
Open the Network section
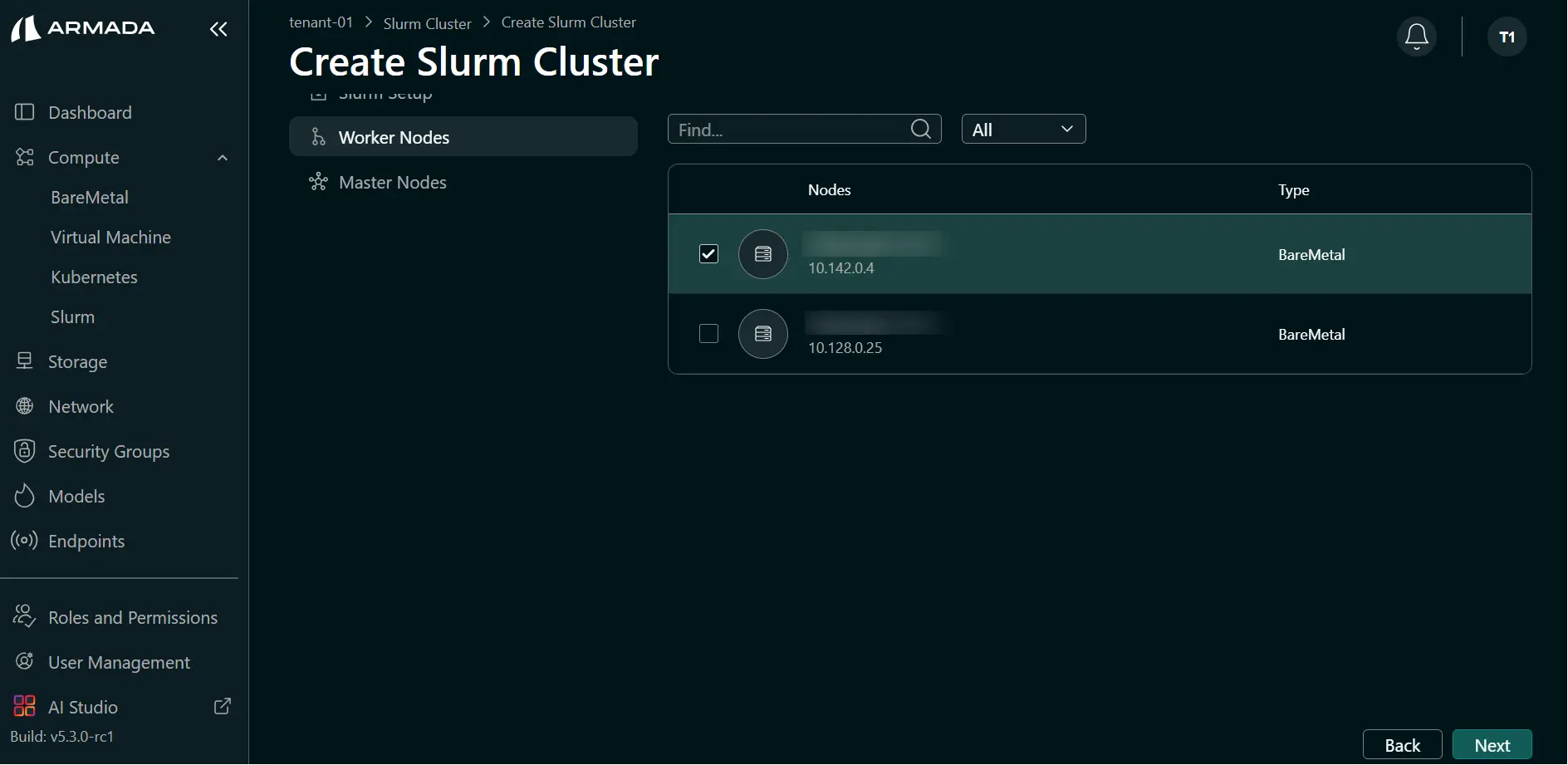point(81,407)
